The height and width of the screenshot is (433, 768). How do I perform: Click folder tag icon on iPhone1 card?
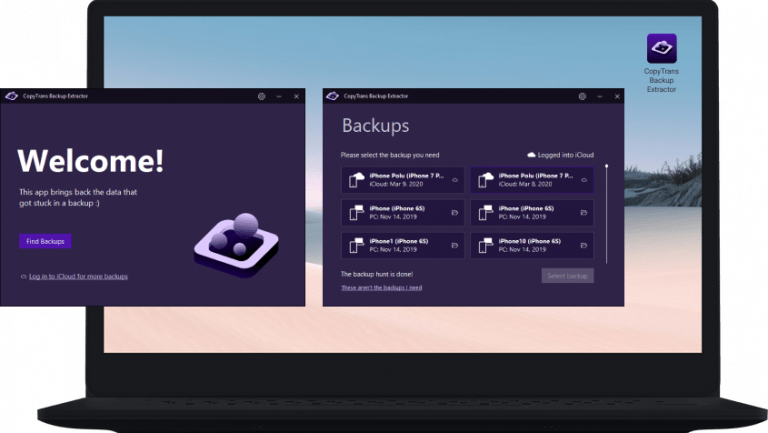[455, 245]
